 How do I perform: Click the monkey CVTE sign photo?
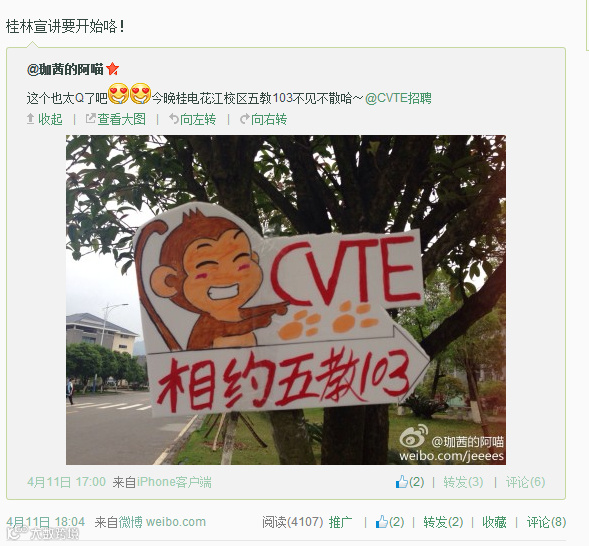286,300
